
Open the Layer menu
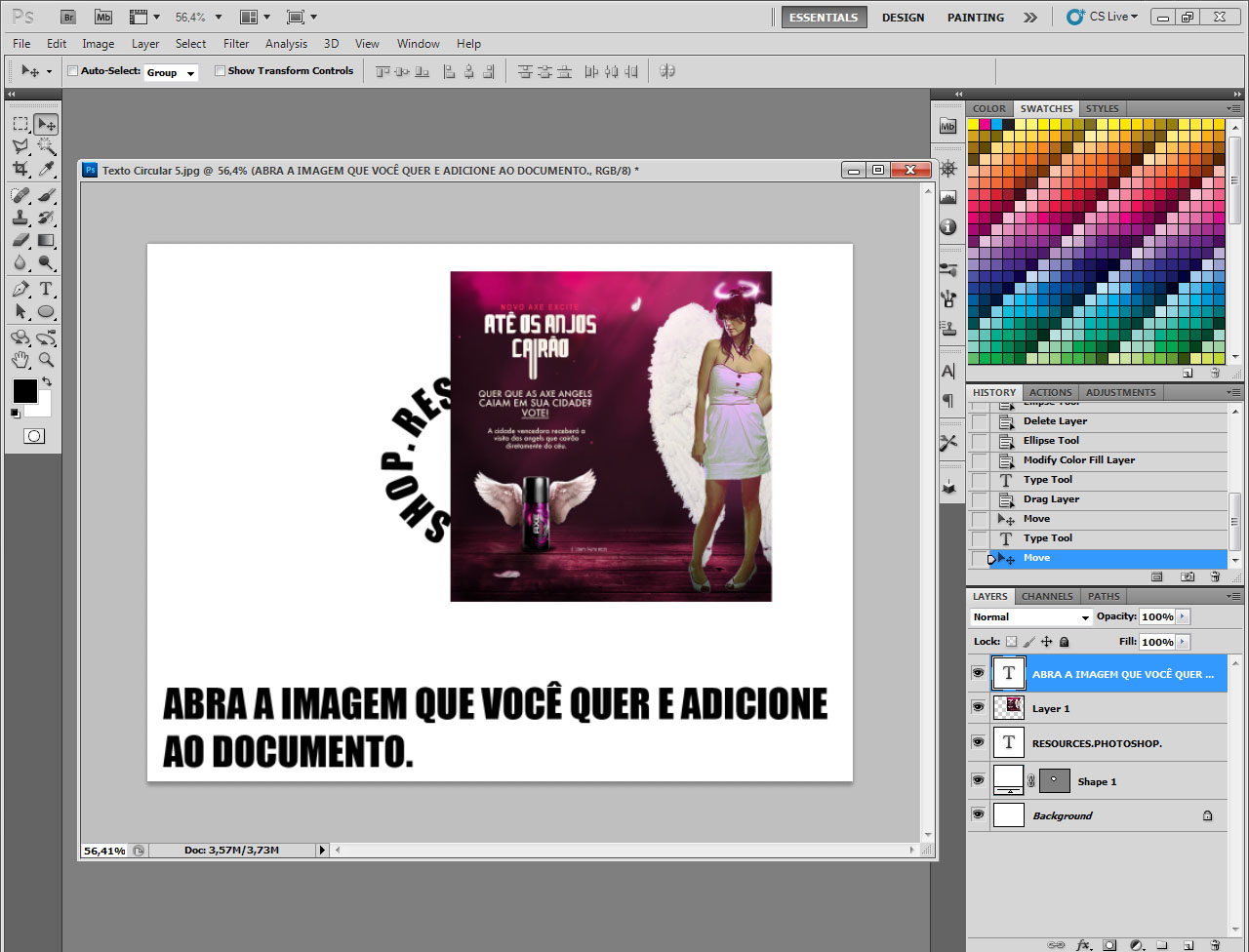click(145, 44)
